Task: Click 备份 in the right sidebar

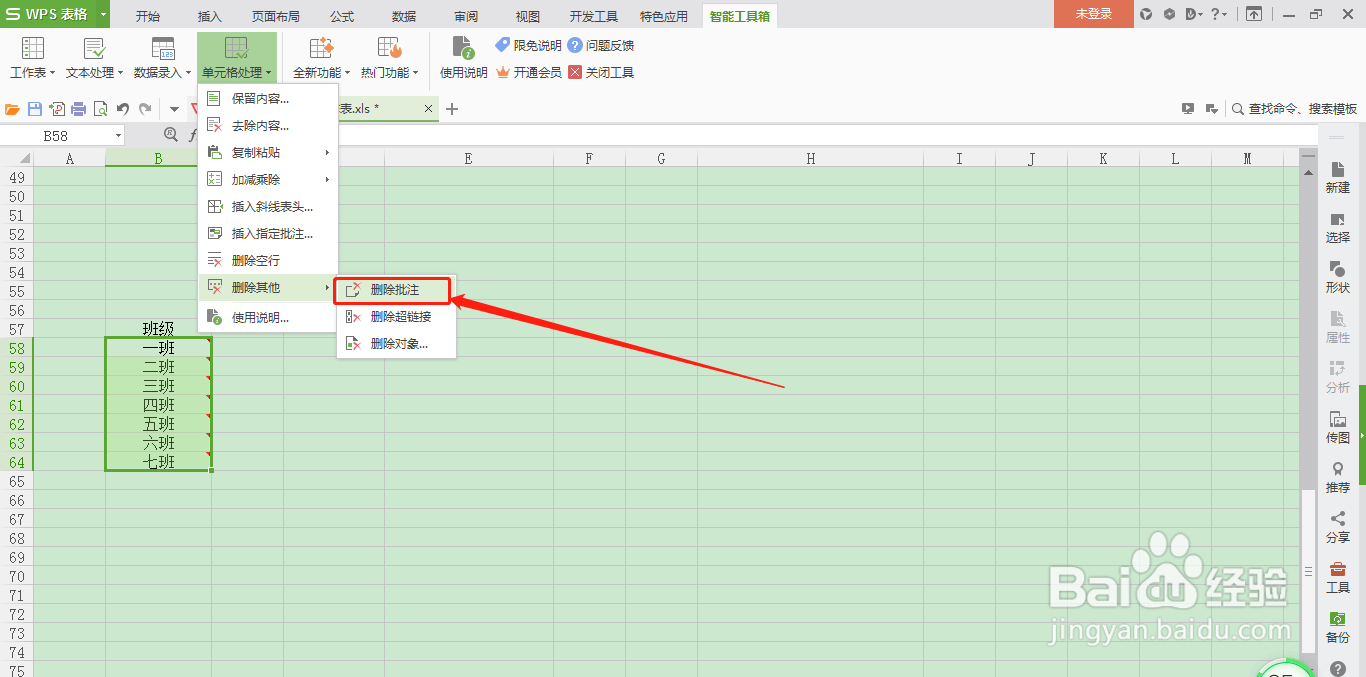Action: (x=1337, y=628)
